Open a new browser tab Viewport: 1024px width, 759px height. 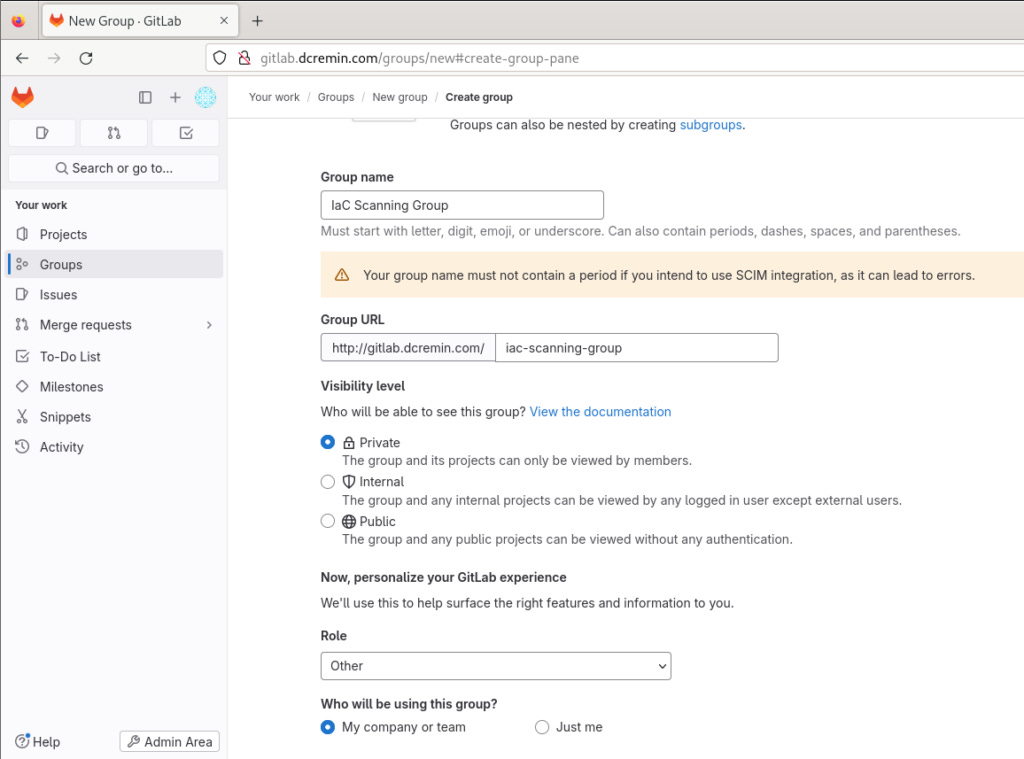coord(257,21)
